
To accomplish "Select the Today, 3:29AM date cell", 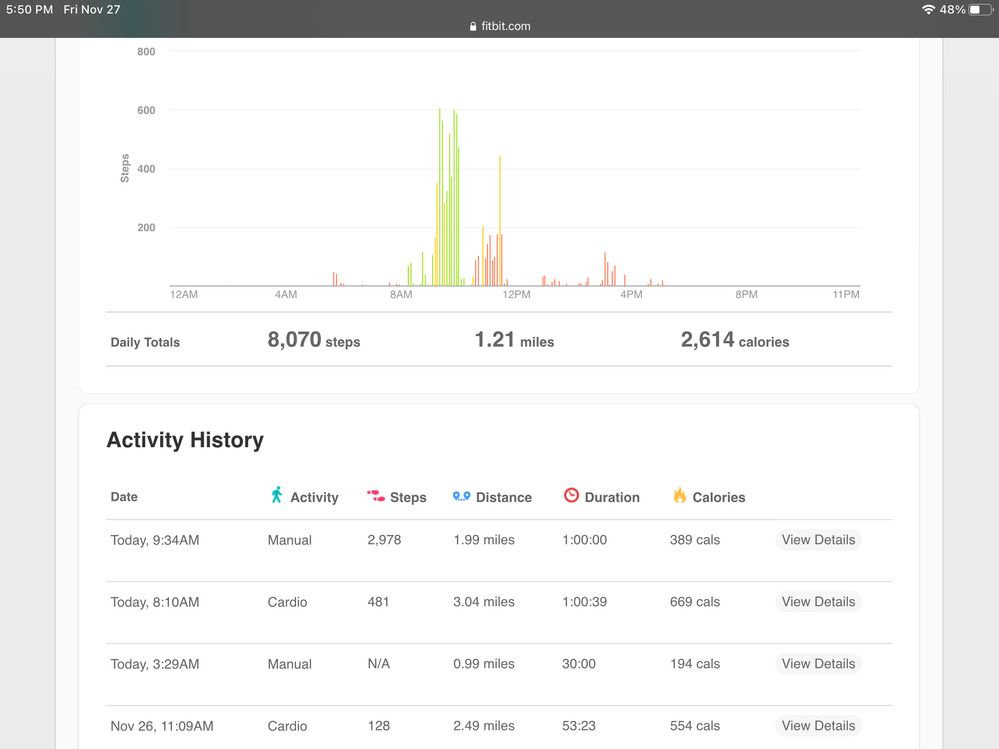I will pos(155,664).
